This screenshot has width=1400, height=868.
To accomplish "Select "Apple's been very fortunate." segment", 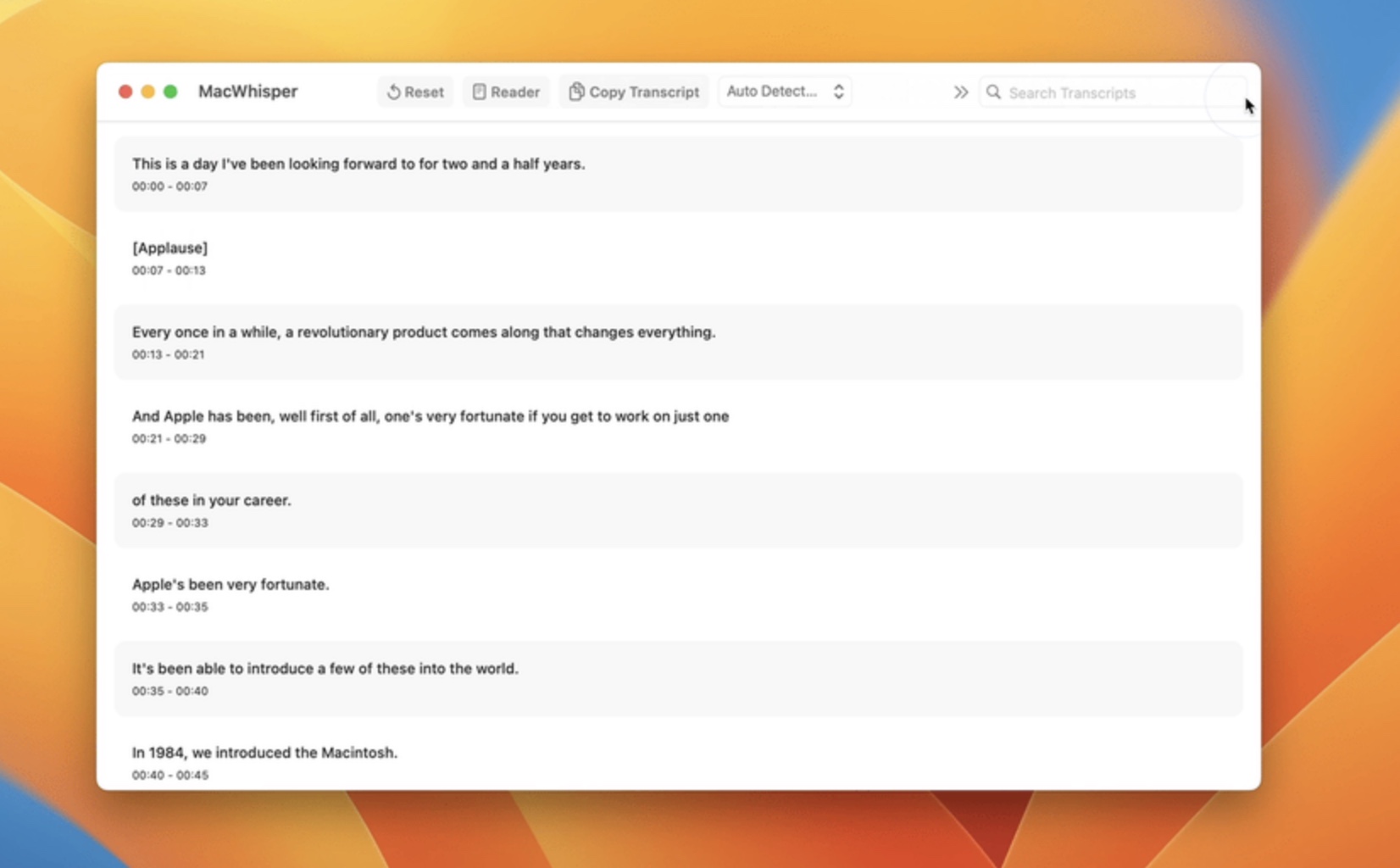I will (679, 594).
